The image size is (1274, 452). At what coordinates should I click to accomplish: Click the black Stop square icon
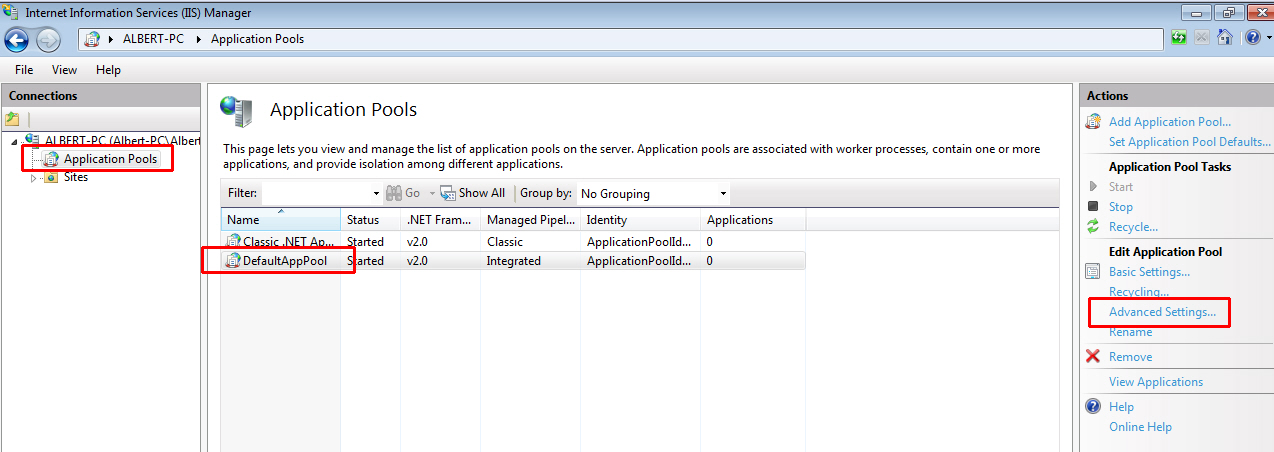pyautogui.click(x=1094, y=207)
